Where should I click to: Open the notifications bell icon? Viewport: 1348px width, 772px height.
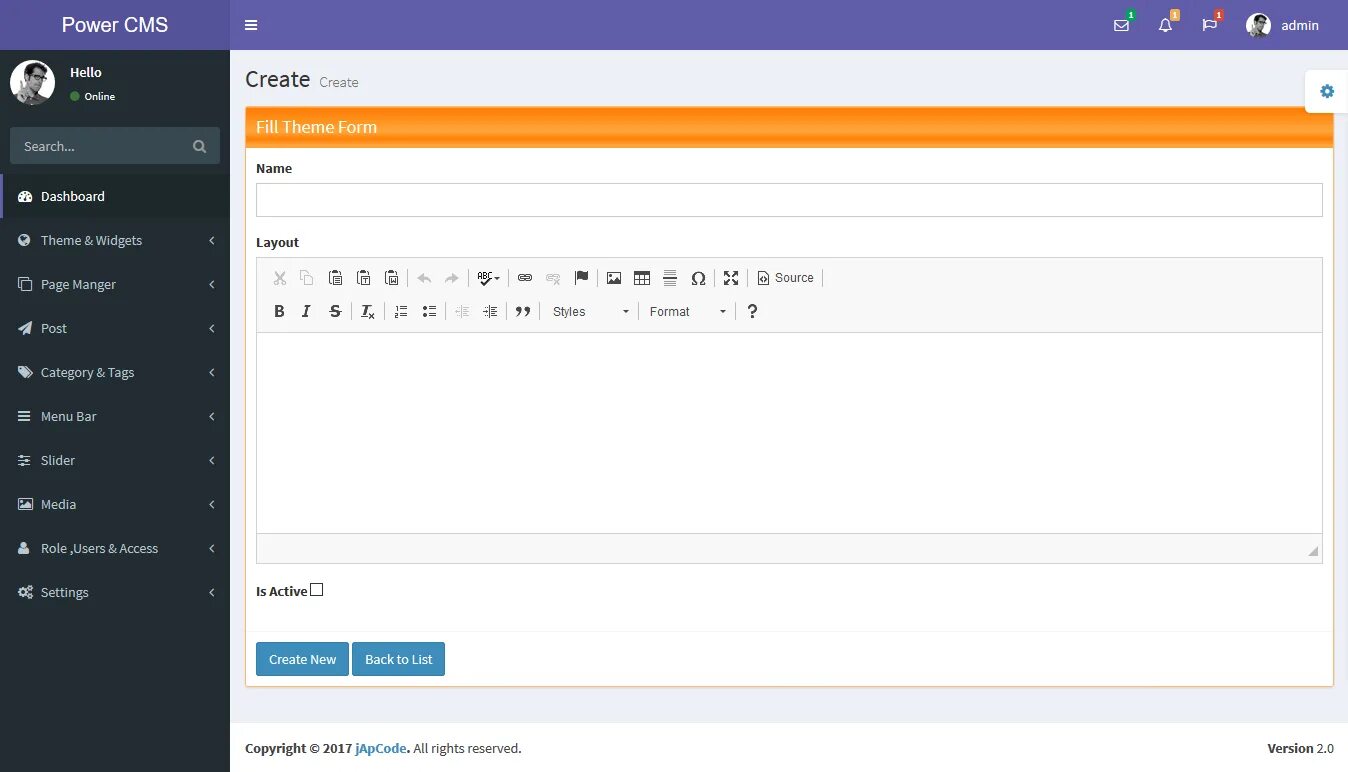1166,25
